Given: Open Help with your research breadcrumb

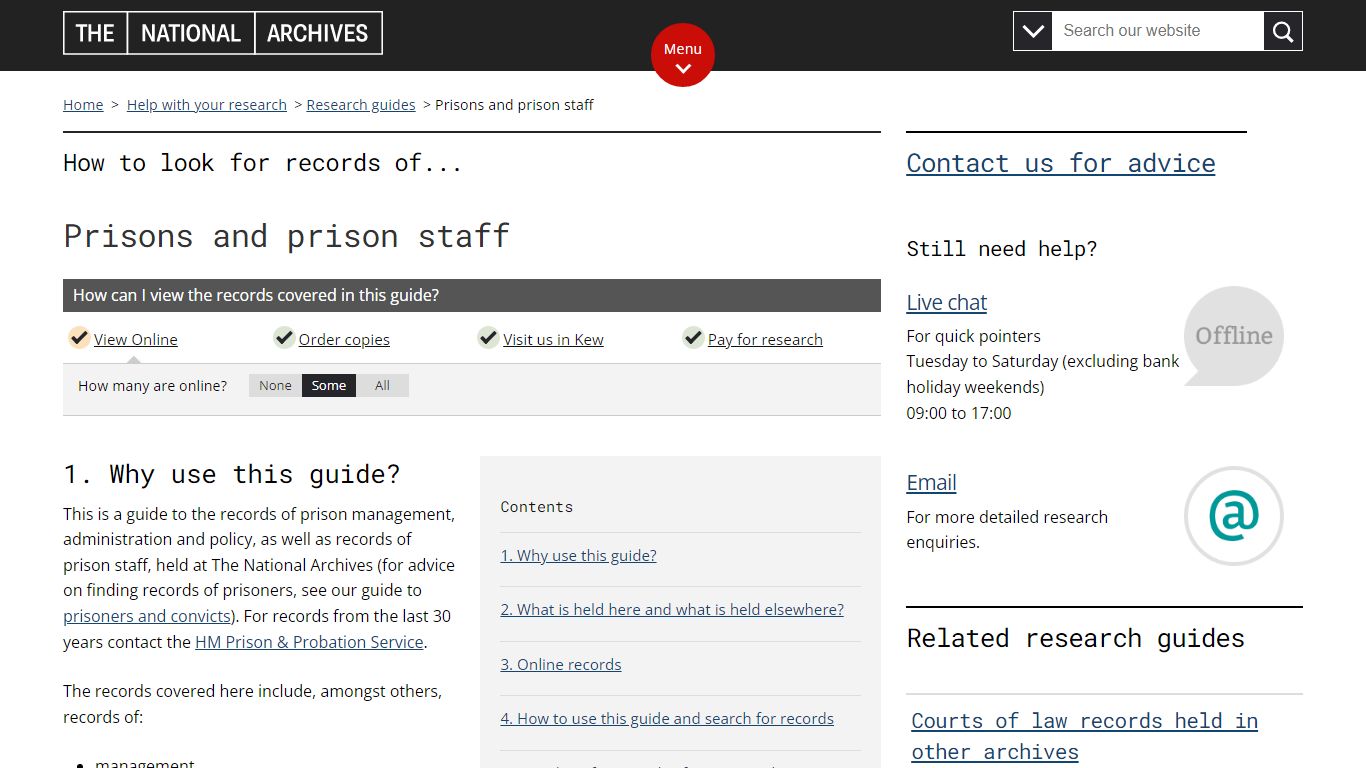Looking at the screenshot, I should [x=207, y=105].
